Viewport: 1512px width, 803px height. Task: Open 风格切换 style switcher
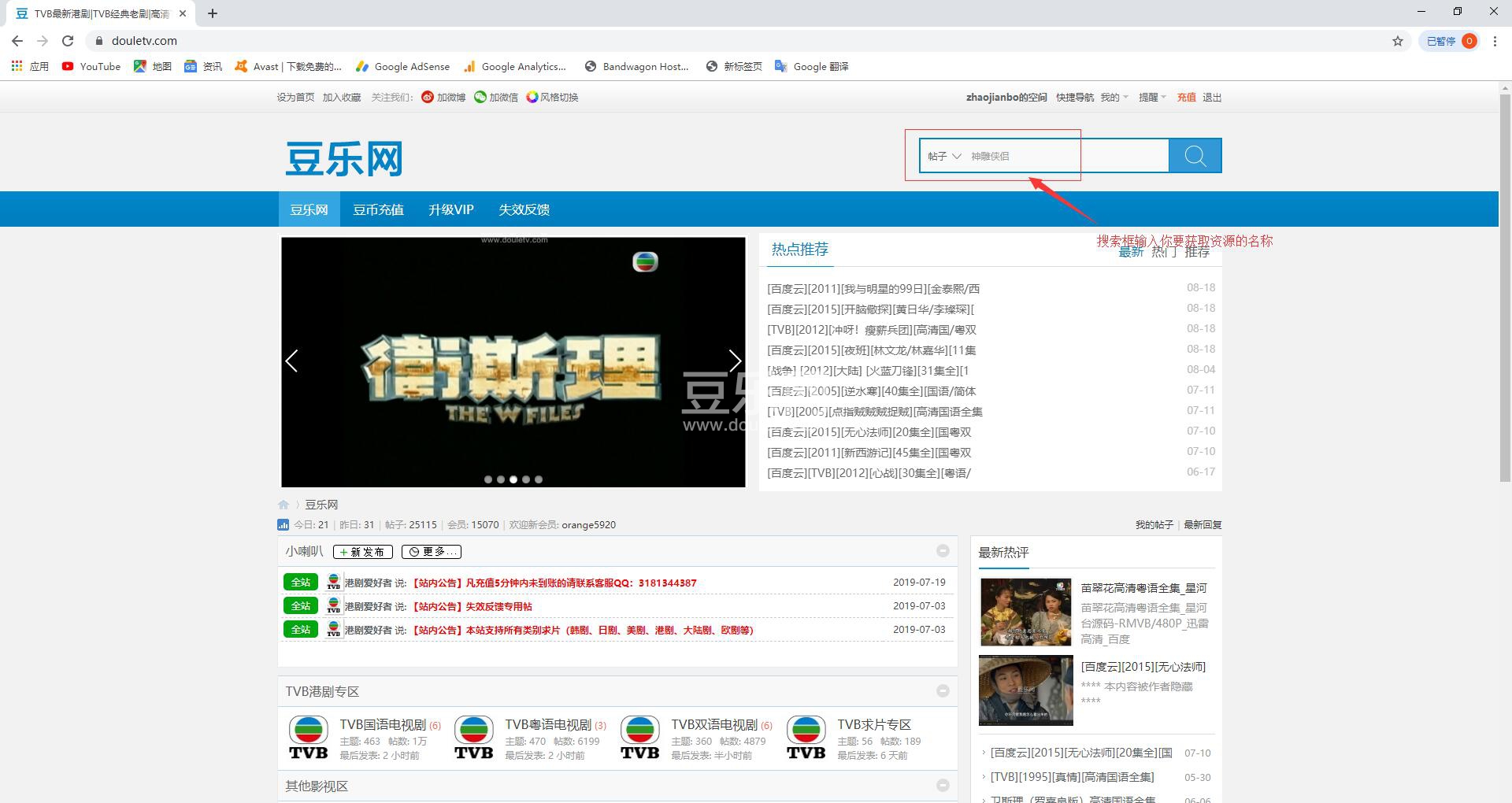tap(552, 98)
